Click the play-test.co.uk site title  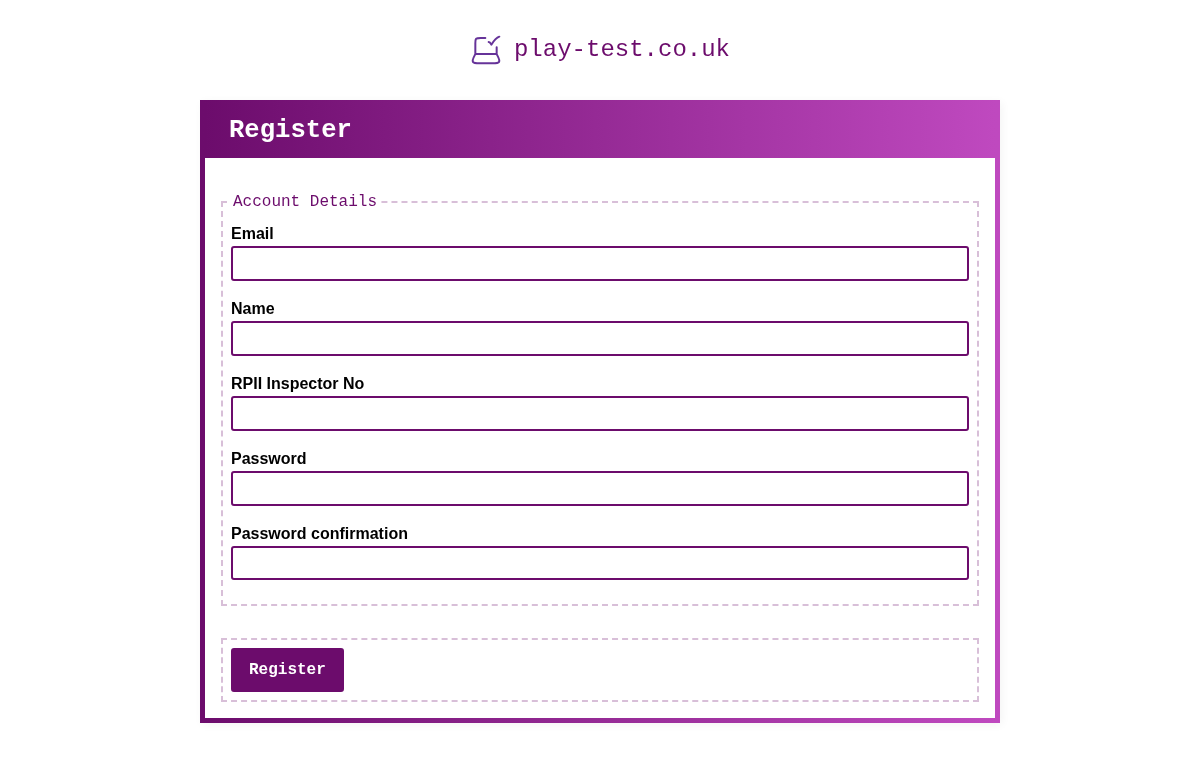[621, 48]
